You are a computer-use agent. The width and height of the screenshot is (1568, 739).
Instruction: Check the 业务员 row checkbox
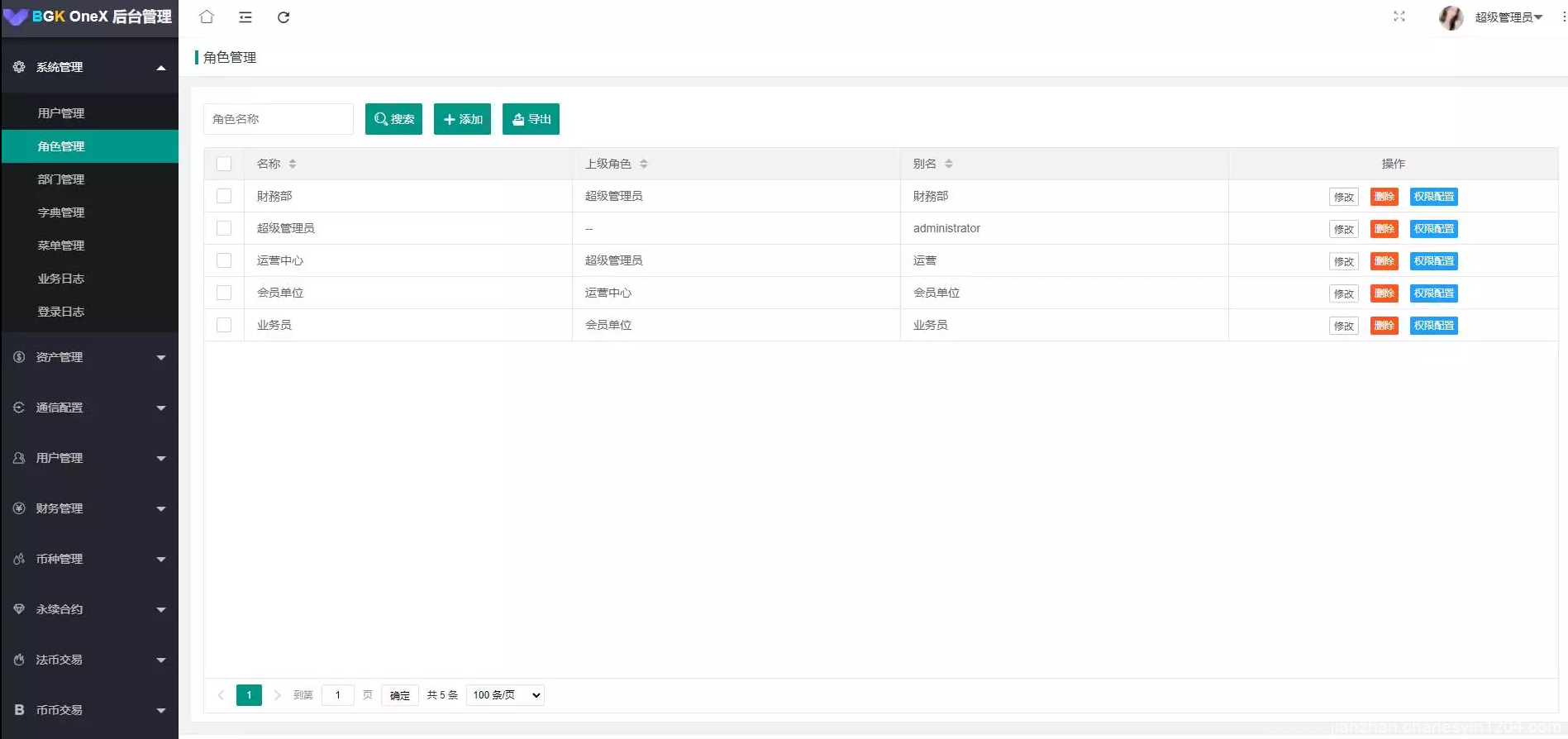(x=224, y=325)
